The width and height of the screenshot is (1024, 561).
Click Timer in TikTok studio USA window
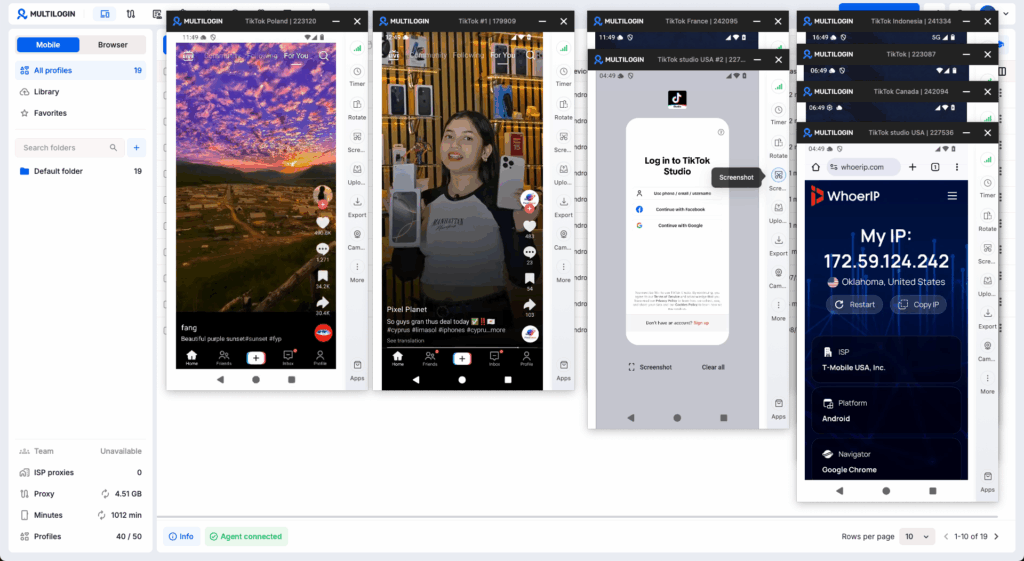(x=987, y=188)
